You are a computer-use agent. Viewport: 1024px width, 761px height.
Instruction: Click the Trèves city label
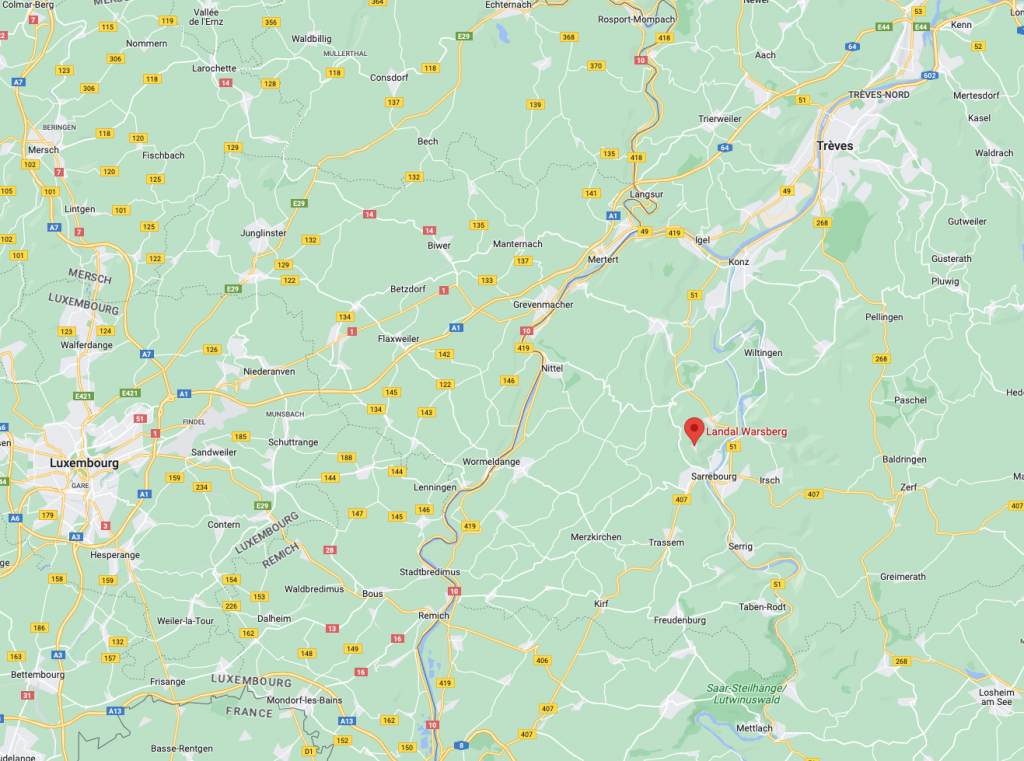tap(835, 146)
